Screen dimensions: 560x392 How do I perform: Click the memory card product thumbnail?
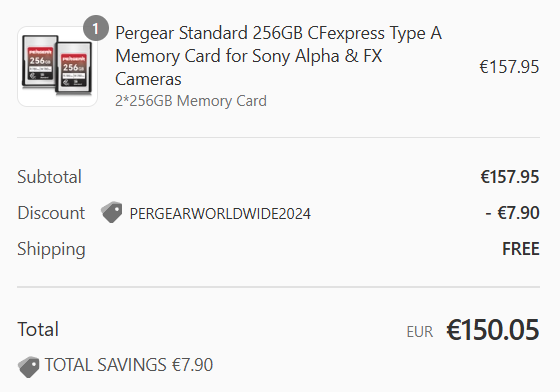pyautogui.click(x=58, y=66)
